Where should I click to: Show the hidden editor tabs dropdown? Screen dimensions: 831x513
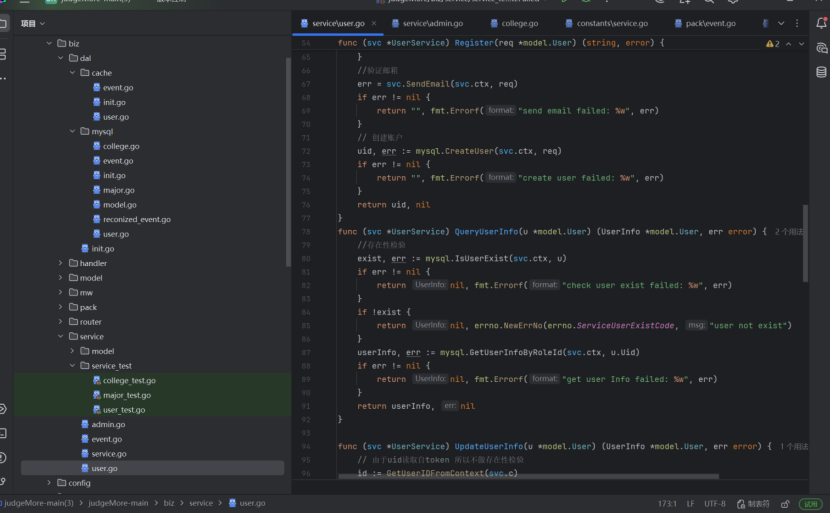coord(781,23)
